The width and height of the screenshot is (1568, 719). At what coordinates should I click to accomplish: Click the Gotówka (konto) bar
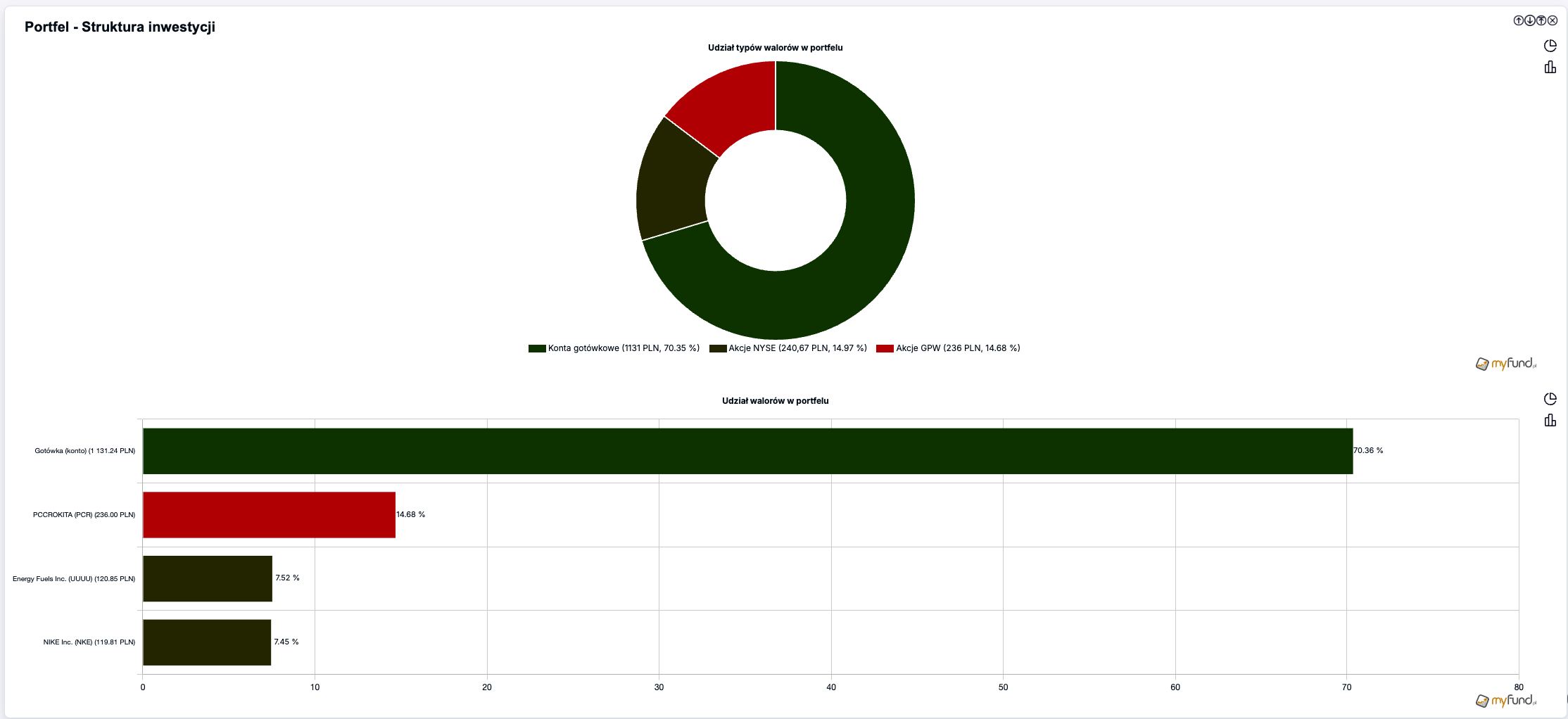tap(746, 451)
